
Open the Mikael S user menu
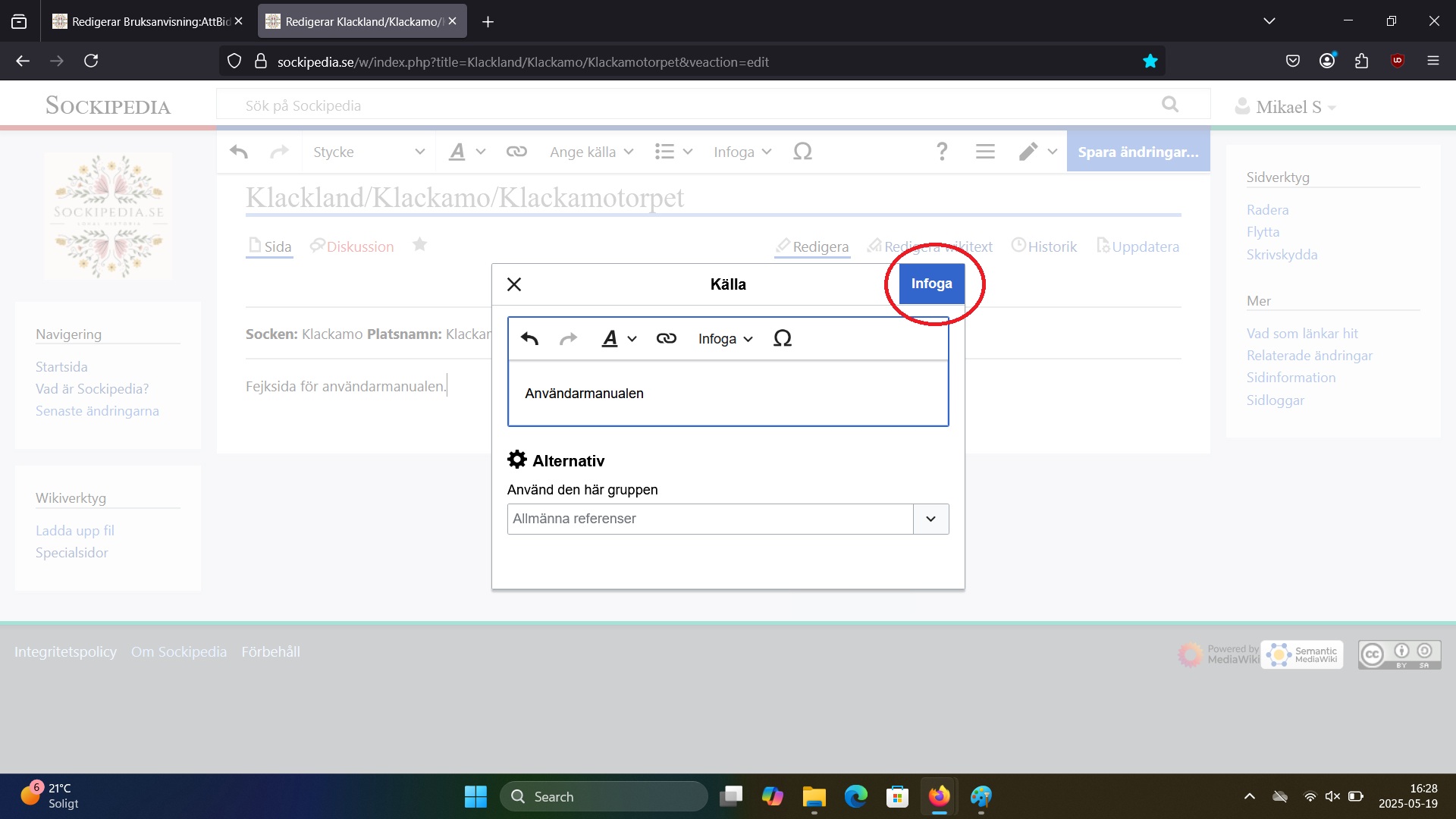(1287, 107)
